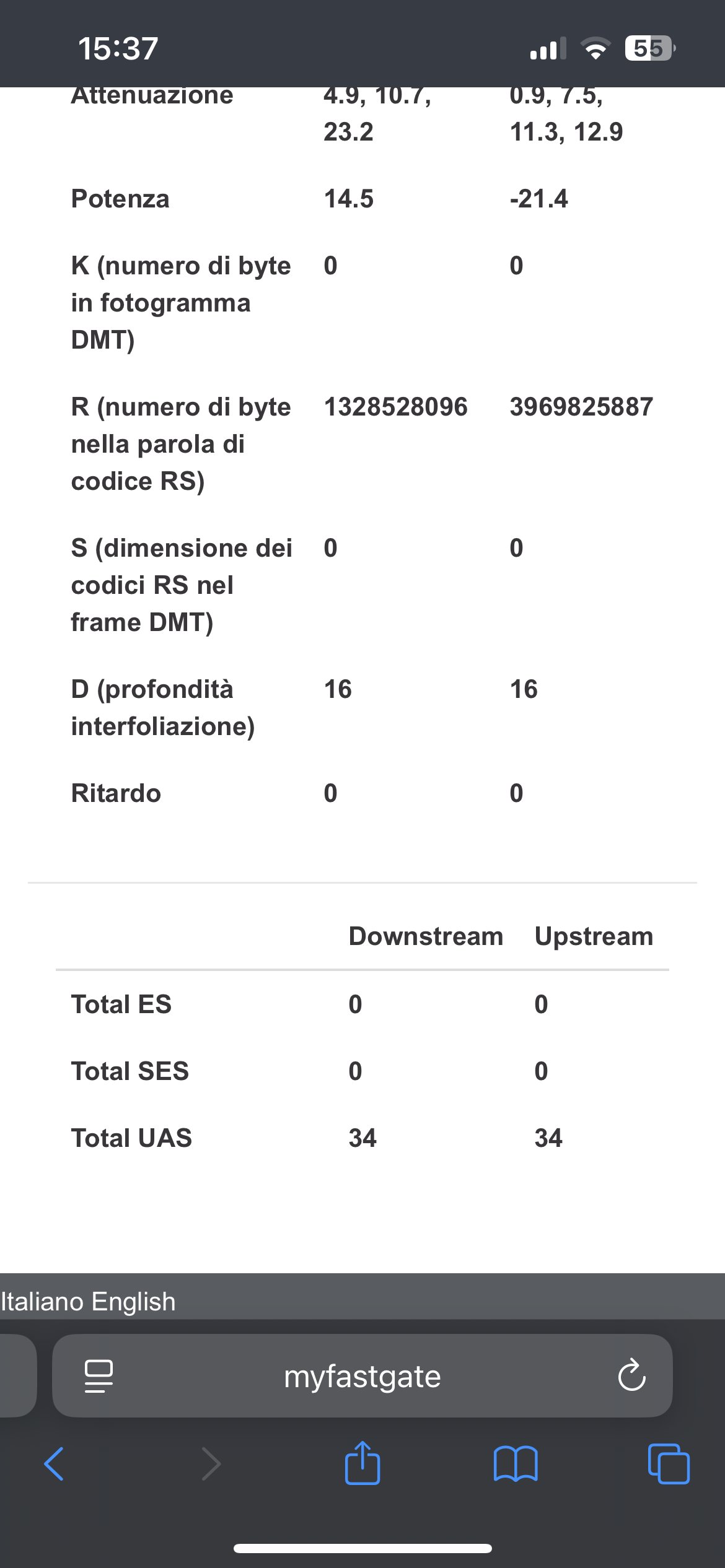Tap the cellular signal bars icon
725x1568 pixels.
tap(548, 48)
